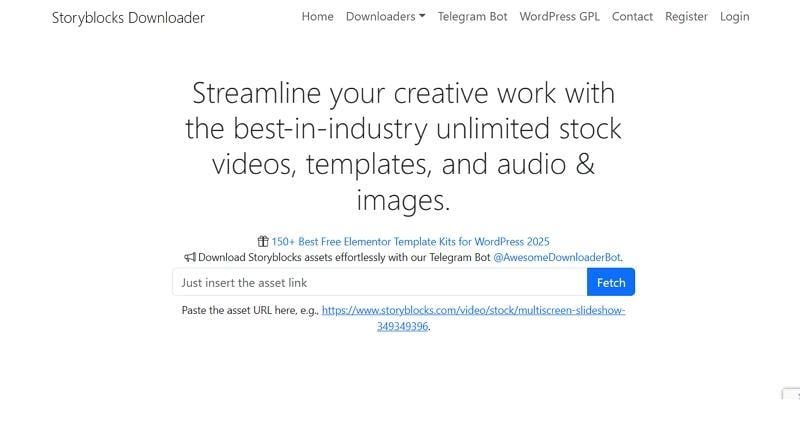The width and height of the screenshot is (800, 439).
Task: Open the @AwesomeDownloaderBot Telegram link
Action: [557, 257]
